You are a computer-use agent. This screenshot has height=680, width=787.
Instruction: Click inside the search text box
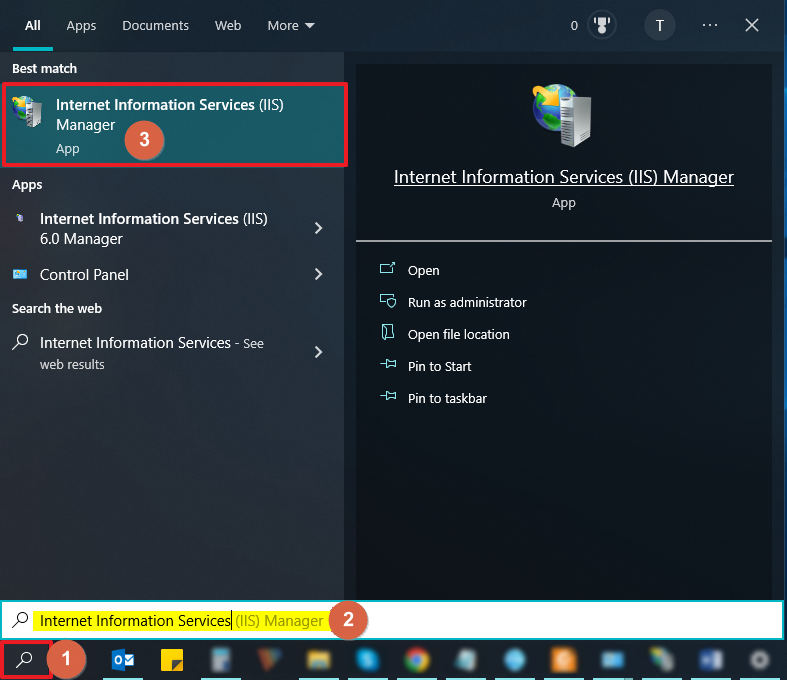pyautogui.click(x=392, y=620)
